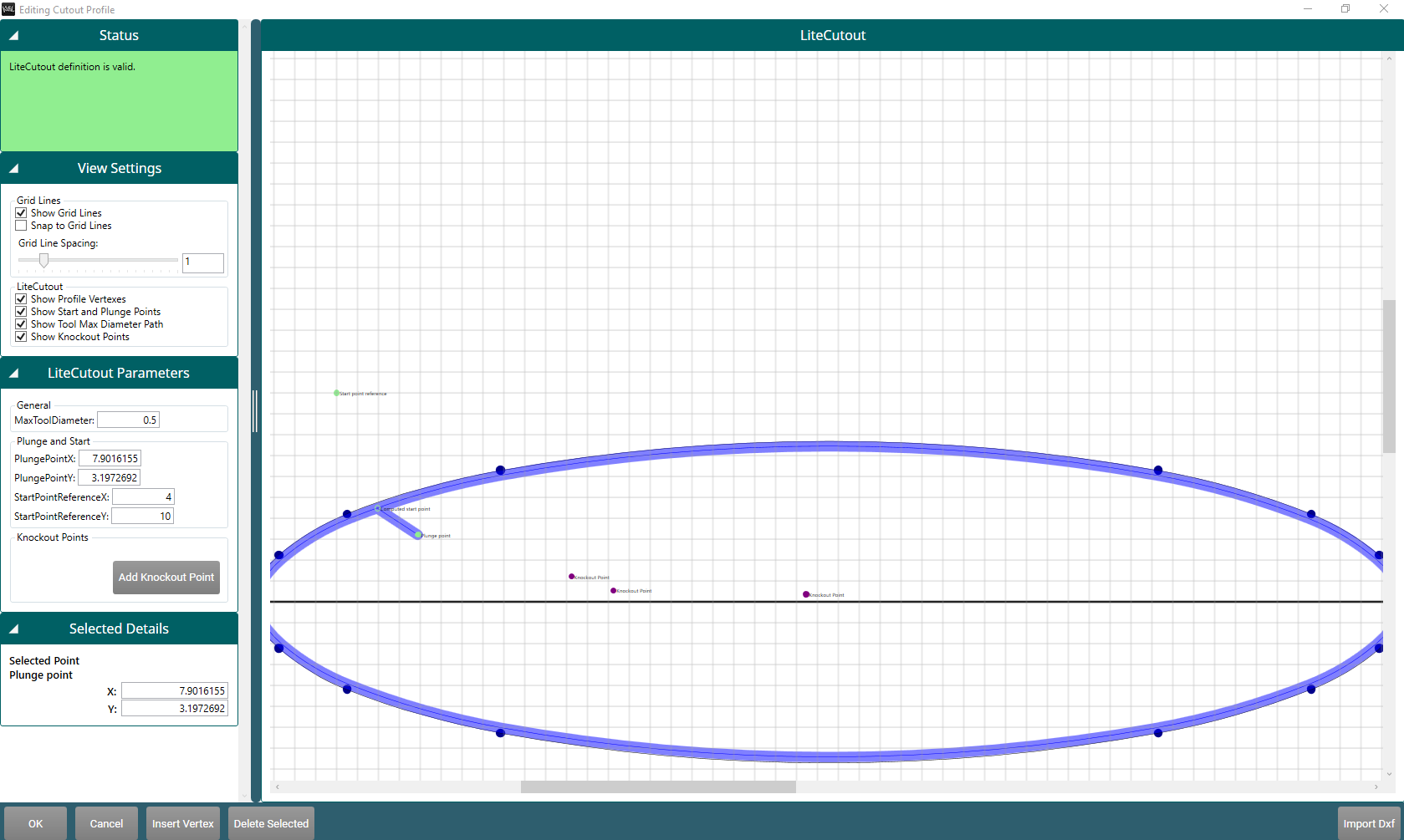Click the PlungePointX input field

pos(110,459)
